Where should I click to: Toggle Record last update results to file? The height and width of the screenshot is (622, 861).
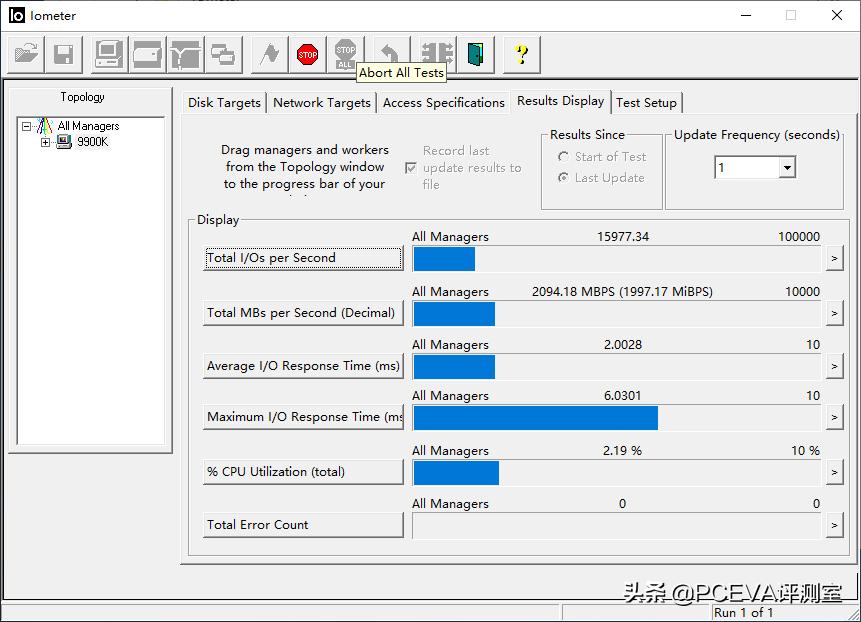pos(411,168)
